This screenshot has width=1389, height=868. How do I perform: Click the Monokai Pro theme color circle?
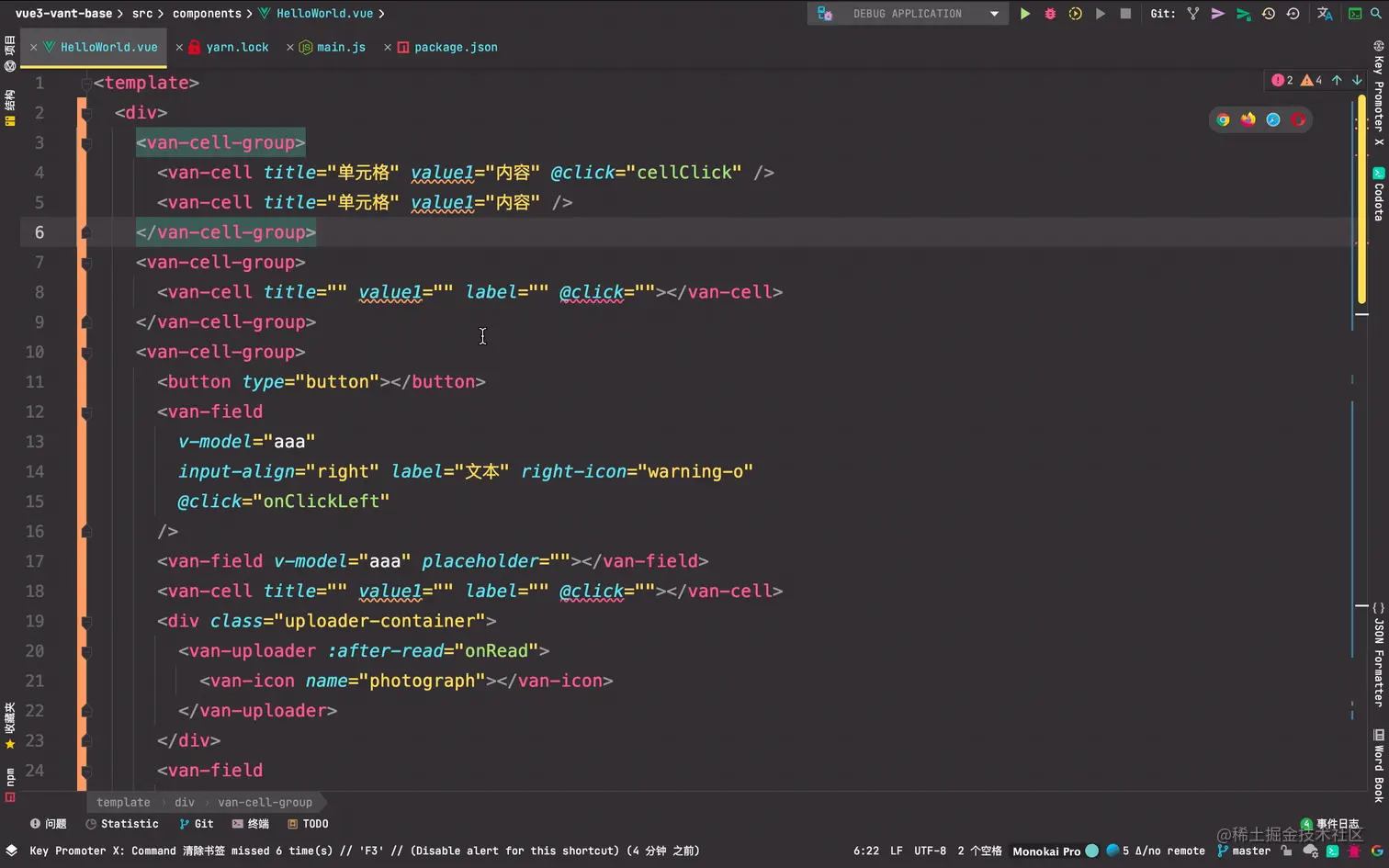pyautogui.click(x=1091, y=851)
